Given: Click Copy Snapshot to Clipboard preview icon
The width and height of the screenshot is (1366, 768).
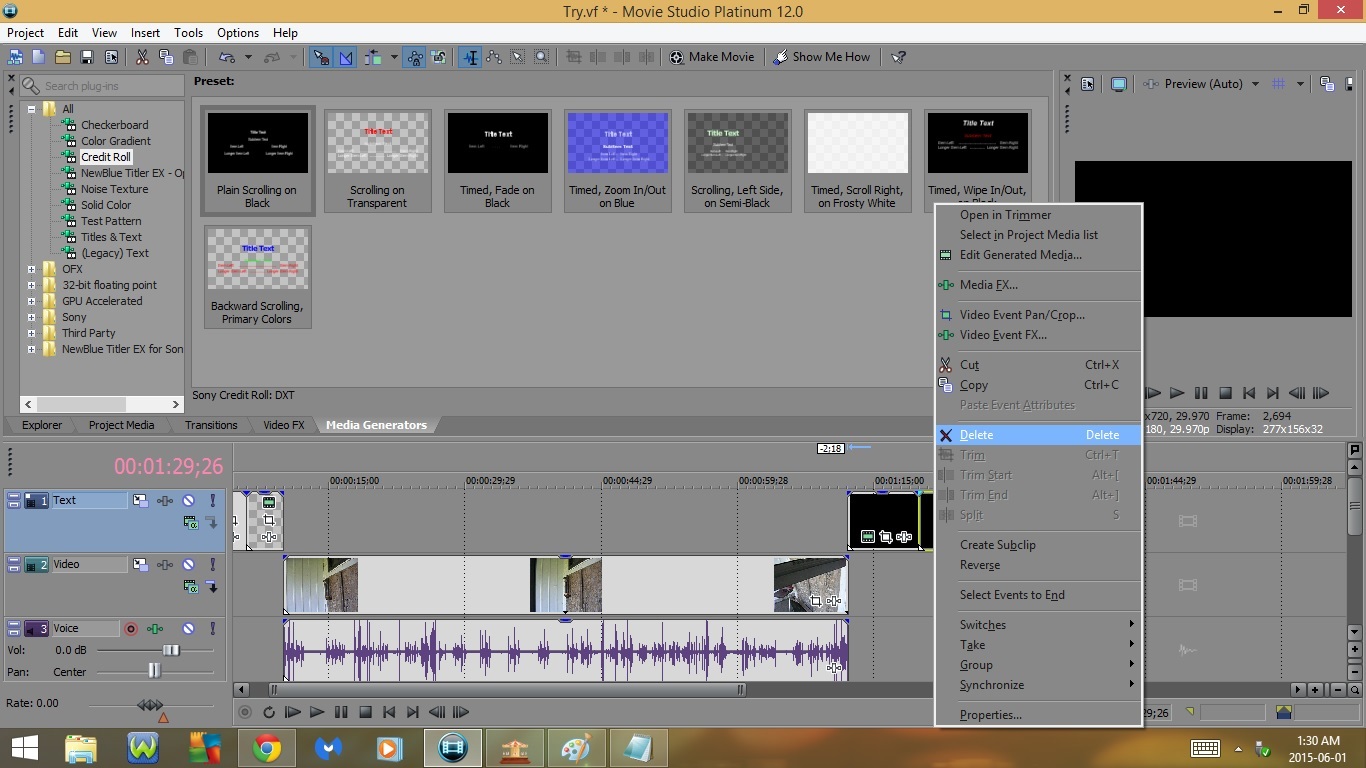Looking at the screenshot, I should (1327, 84).
